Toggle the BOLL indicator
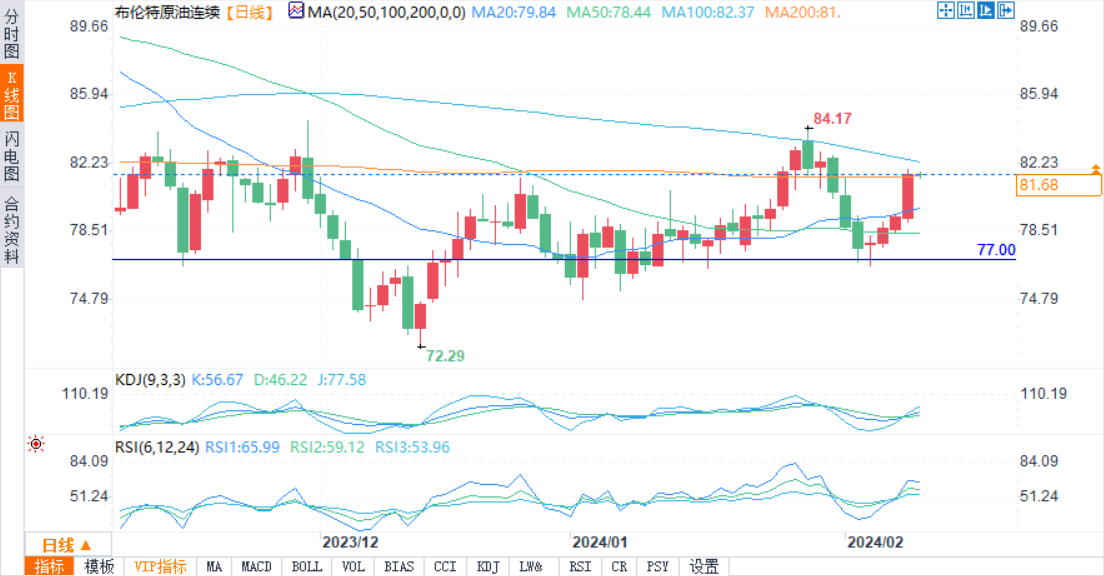This screenshot has width=1104, height=576. click(x=307, y=567)
